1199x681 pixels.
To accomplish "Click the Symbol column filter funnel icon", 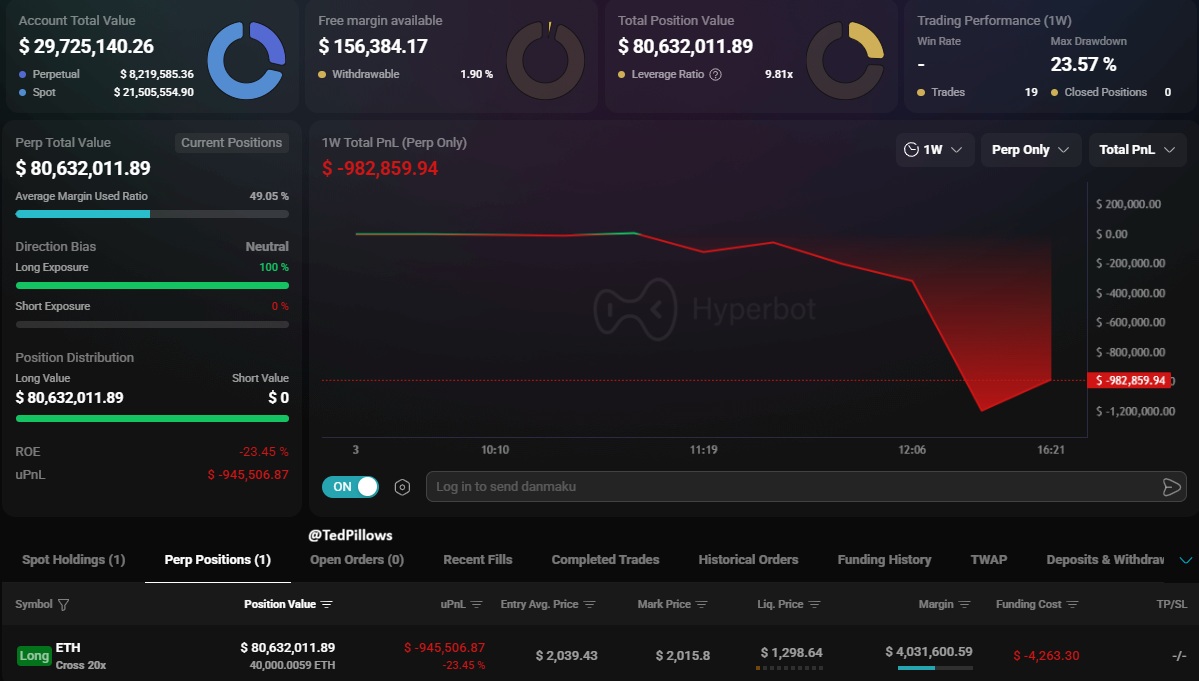I will coord(63,605).
